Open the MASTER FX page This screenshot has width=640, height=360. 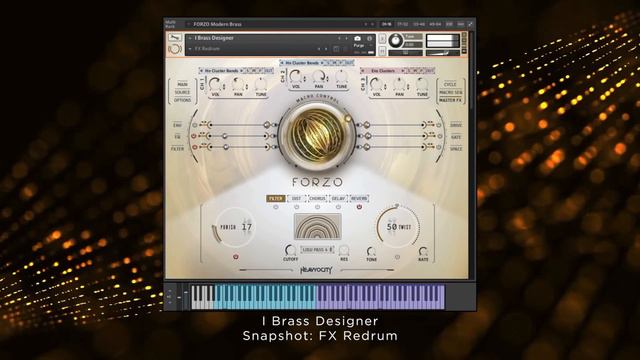450,100
